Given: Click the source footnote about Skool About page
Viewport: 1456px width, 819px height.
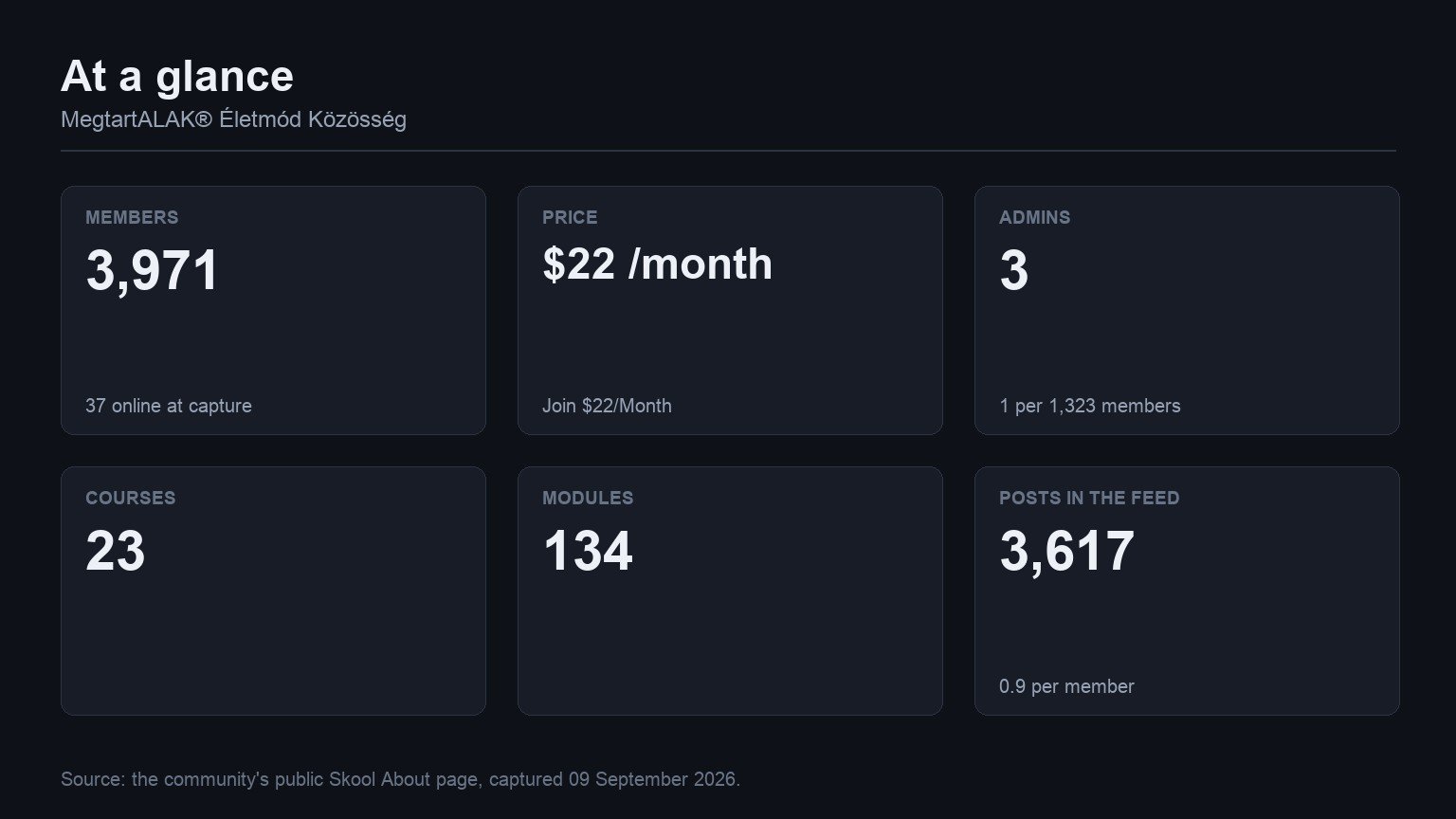Looking at the screenshot, I should point(400,779).
